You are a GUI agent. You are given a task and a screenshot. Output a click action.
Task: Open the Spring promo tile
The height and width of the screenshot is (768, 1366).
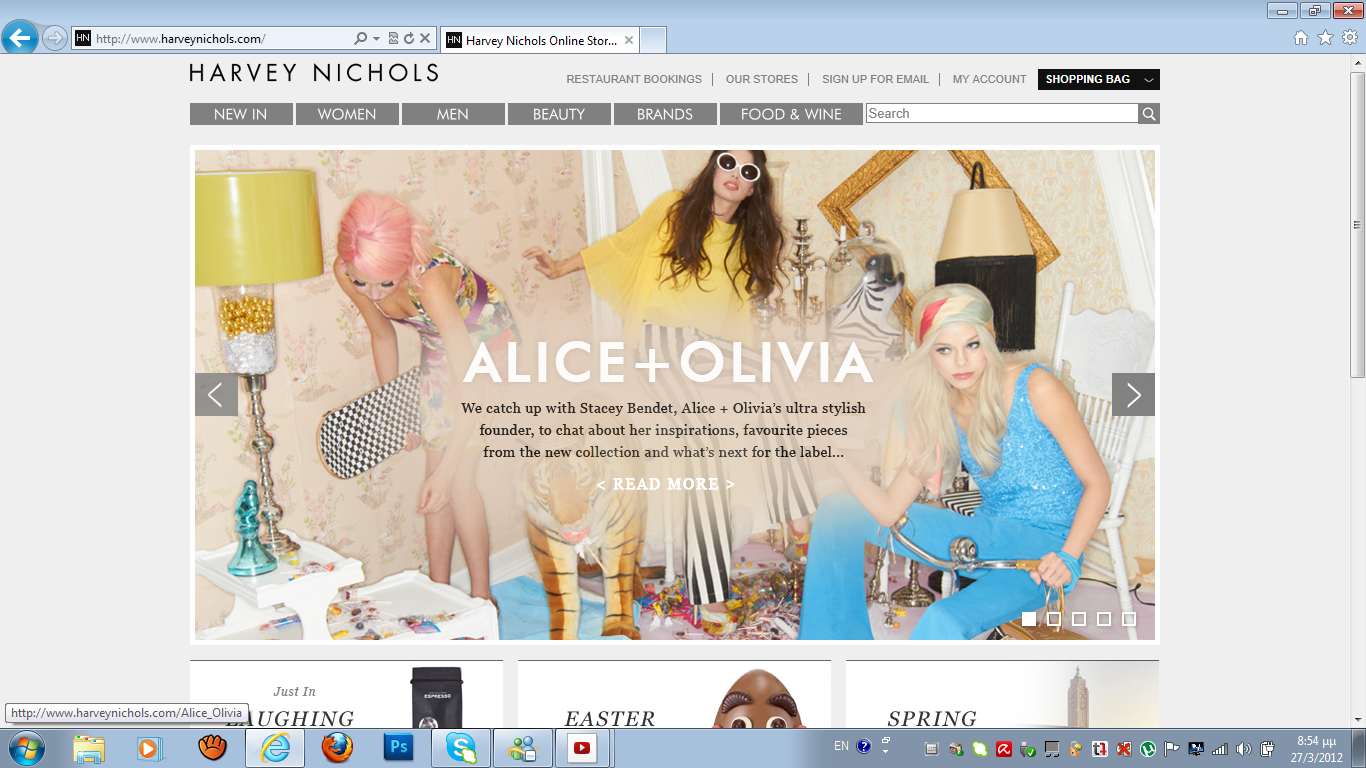click(x=1002, y=694)
